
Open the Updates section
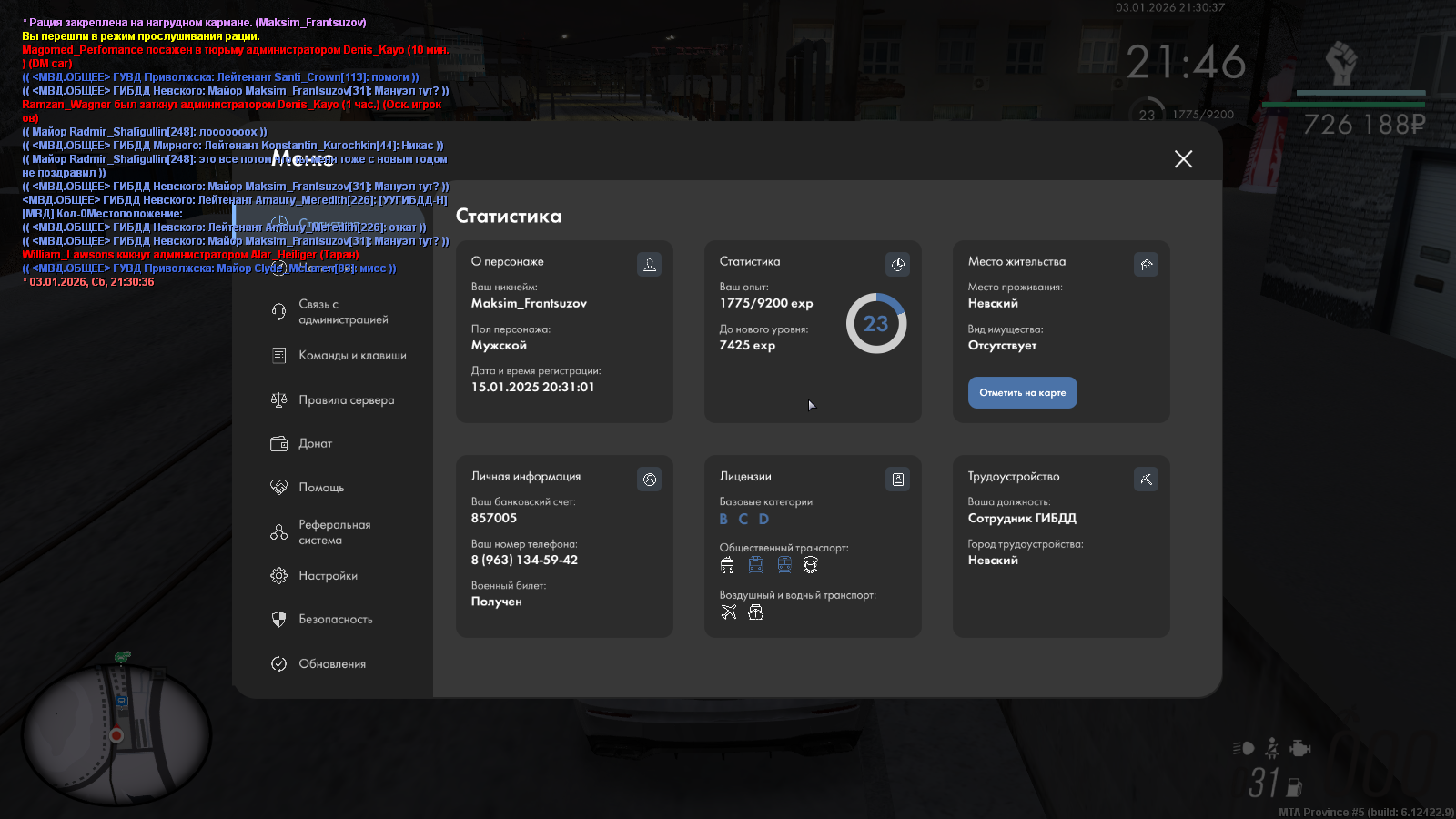(331, 664)
